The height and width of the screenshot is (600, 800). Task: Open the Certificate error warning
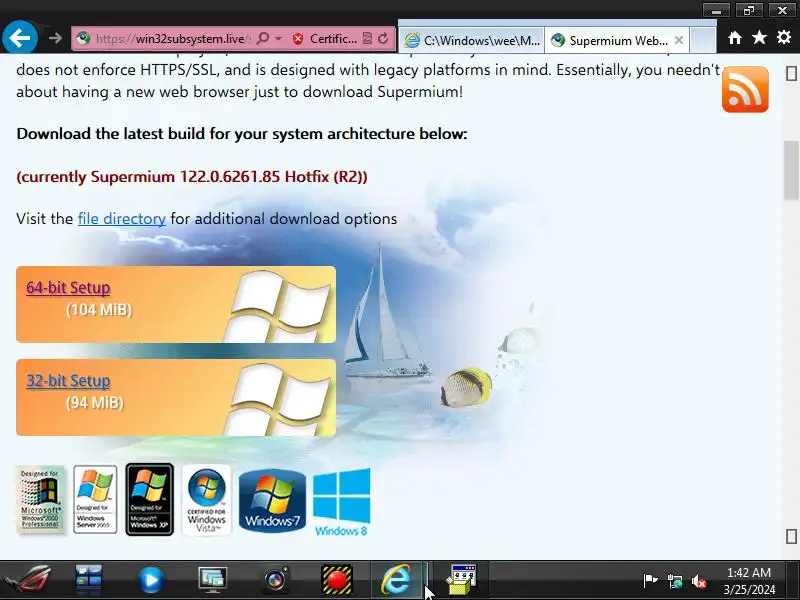pyautogui.click(x=324, y=39)
